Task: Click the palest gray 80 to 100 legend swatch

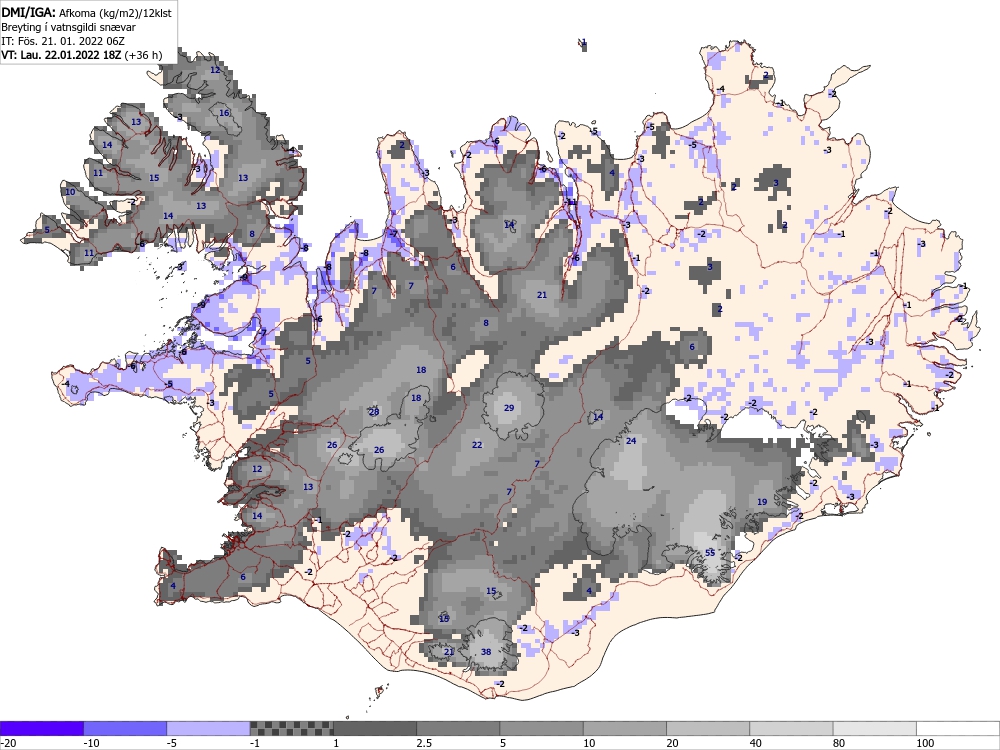Action: tap(874, 728)
